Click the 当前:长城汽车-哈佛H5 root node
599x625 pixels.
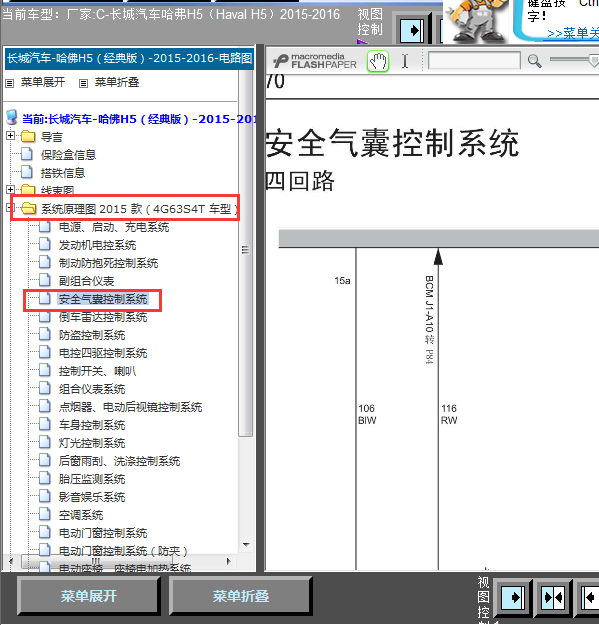pos(139,119)
